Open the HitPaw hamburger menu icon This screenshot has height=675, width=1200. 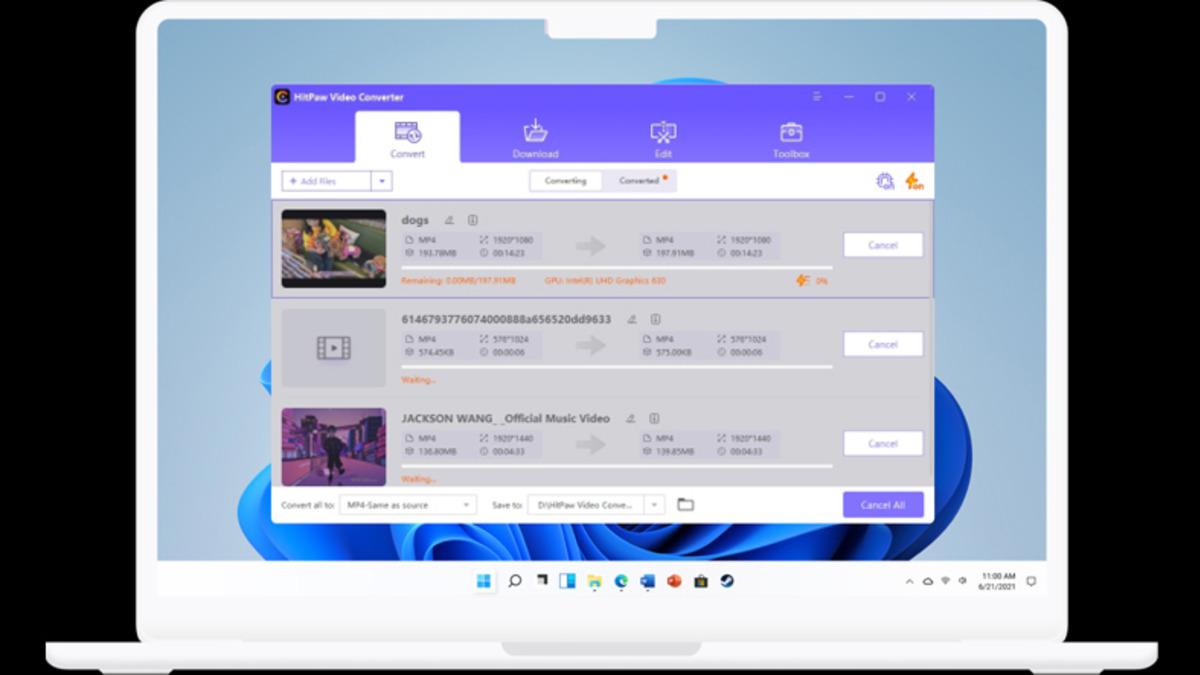coord(817,97)
